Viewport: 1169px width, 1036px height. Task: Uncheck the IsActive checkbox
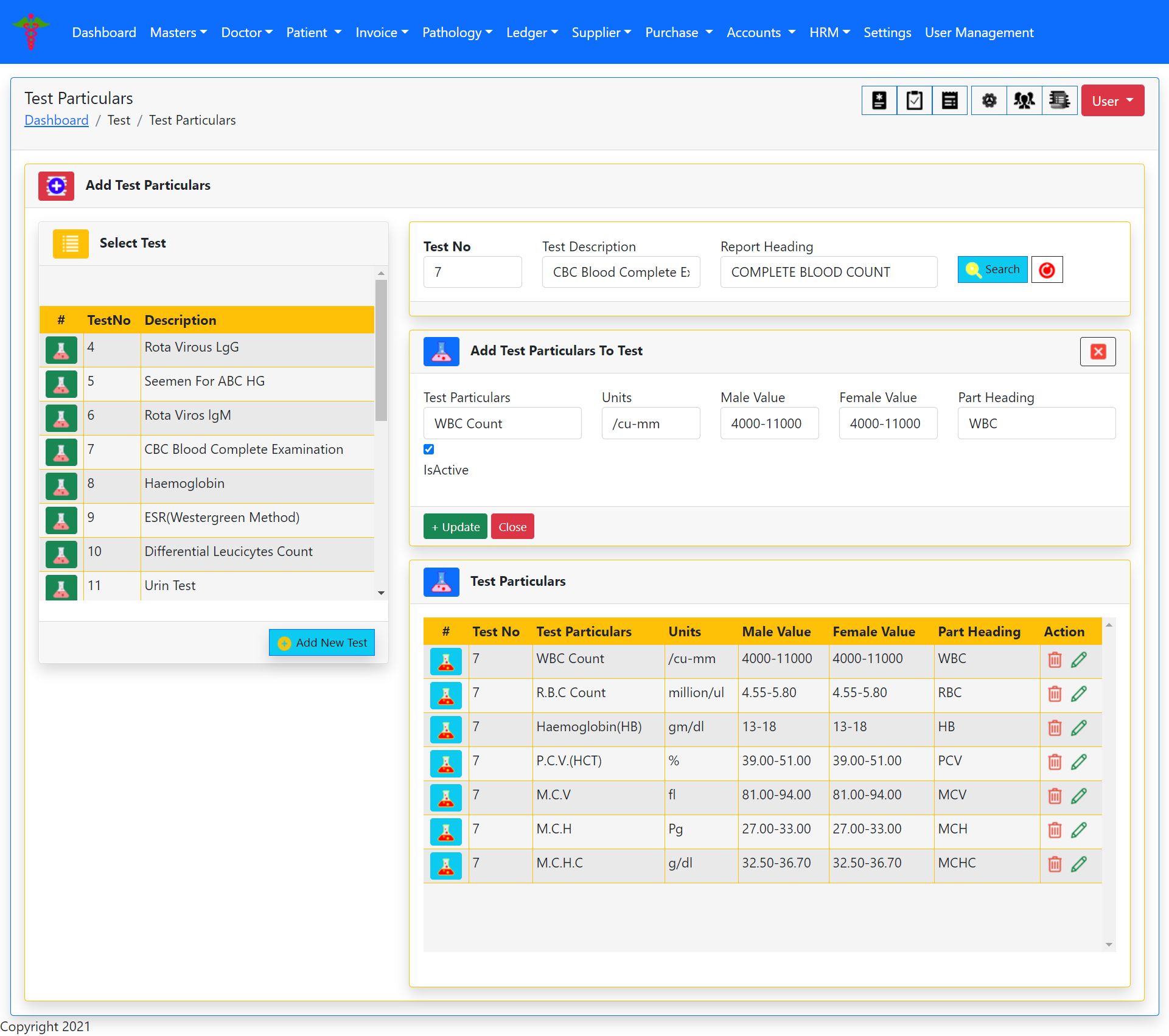429,450
